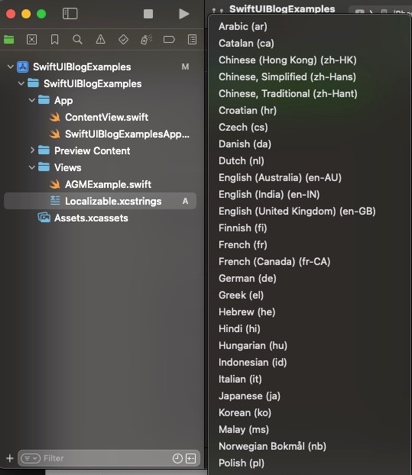Collapse the Views folder
Screen dimensions: 412x475
tap(32, 167)
